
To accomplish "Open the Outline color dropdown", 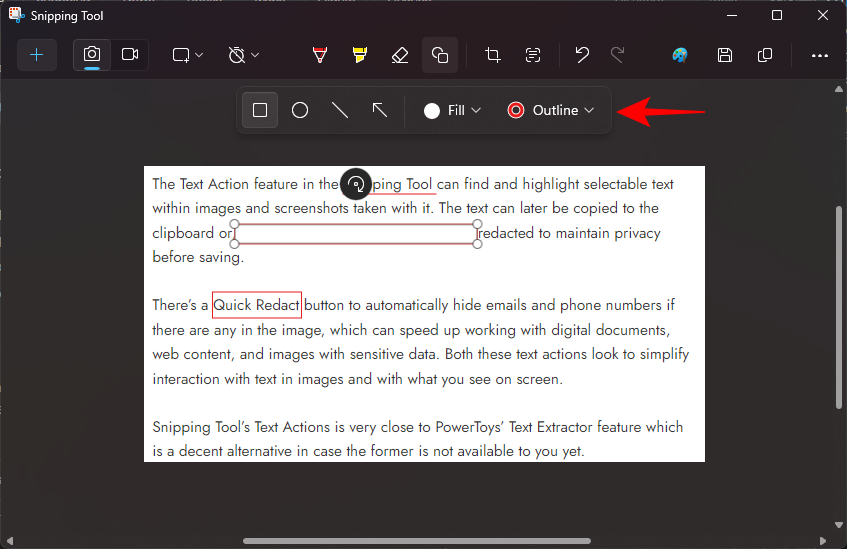I will coord(551,111).
